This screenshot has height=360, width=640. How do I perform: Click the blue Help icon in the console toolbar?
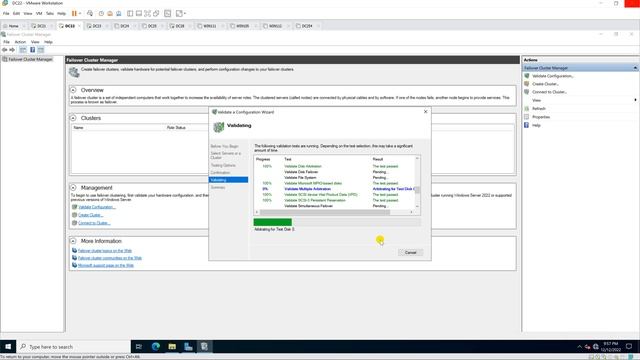point(32,50)
